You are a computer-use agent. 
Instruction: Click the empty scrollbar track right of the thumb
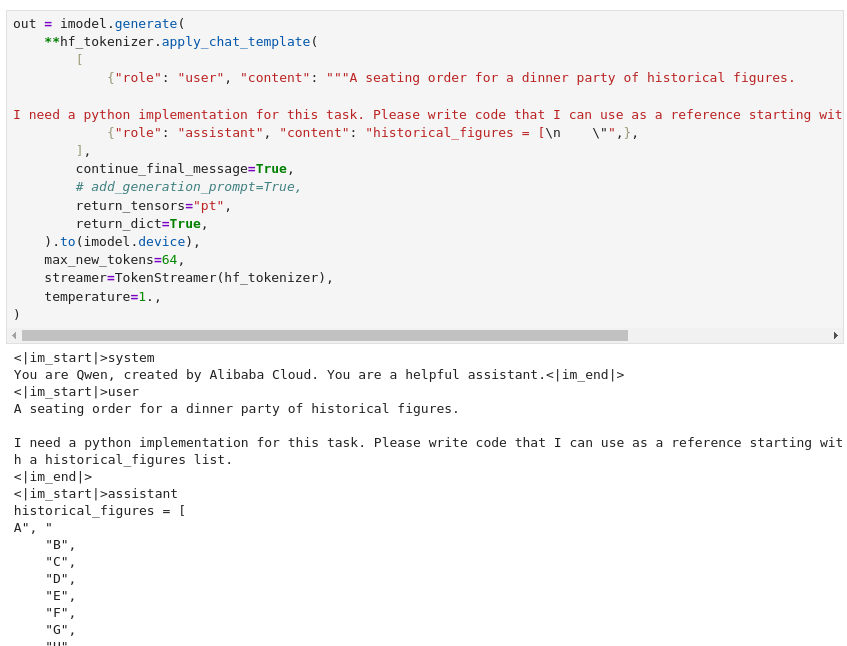[x=730, y=336]
